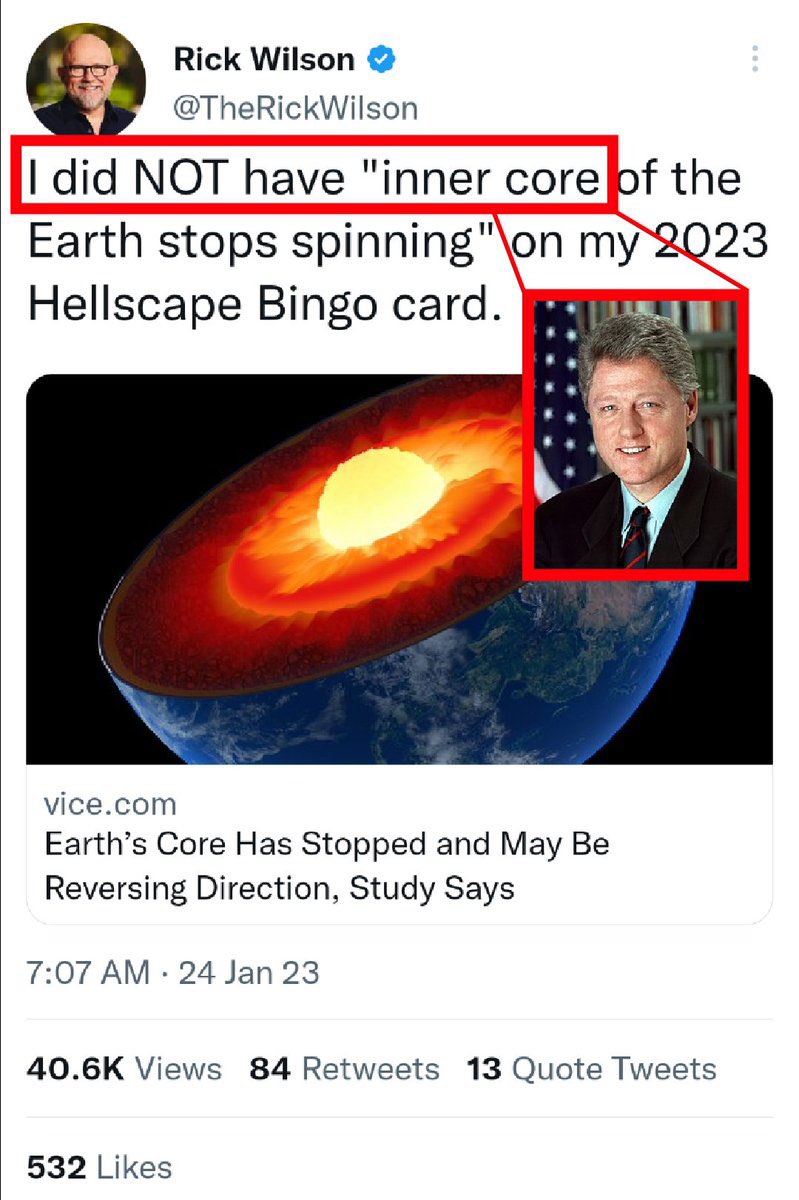Click the blue verified badge
This screenshot has height=1200, width=799.
(x=383, y=60)
